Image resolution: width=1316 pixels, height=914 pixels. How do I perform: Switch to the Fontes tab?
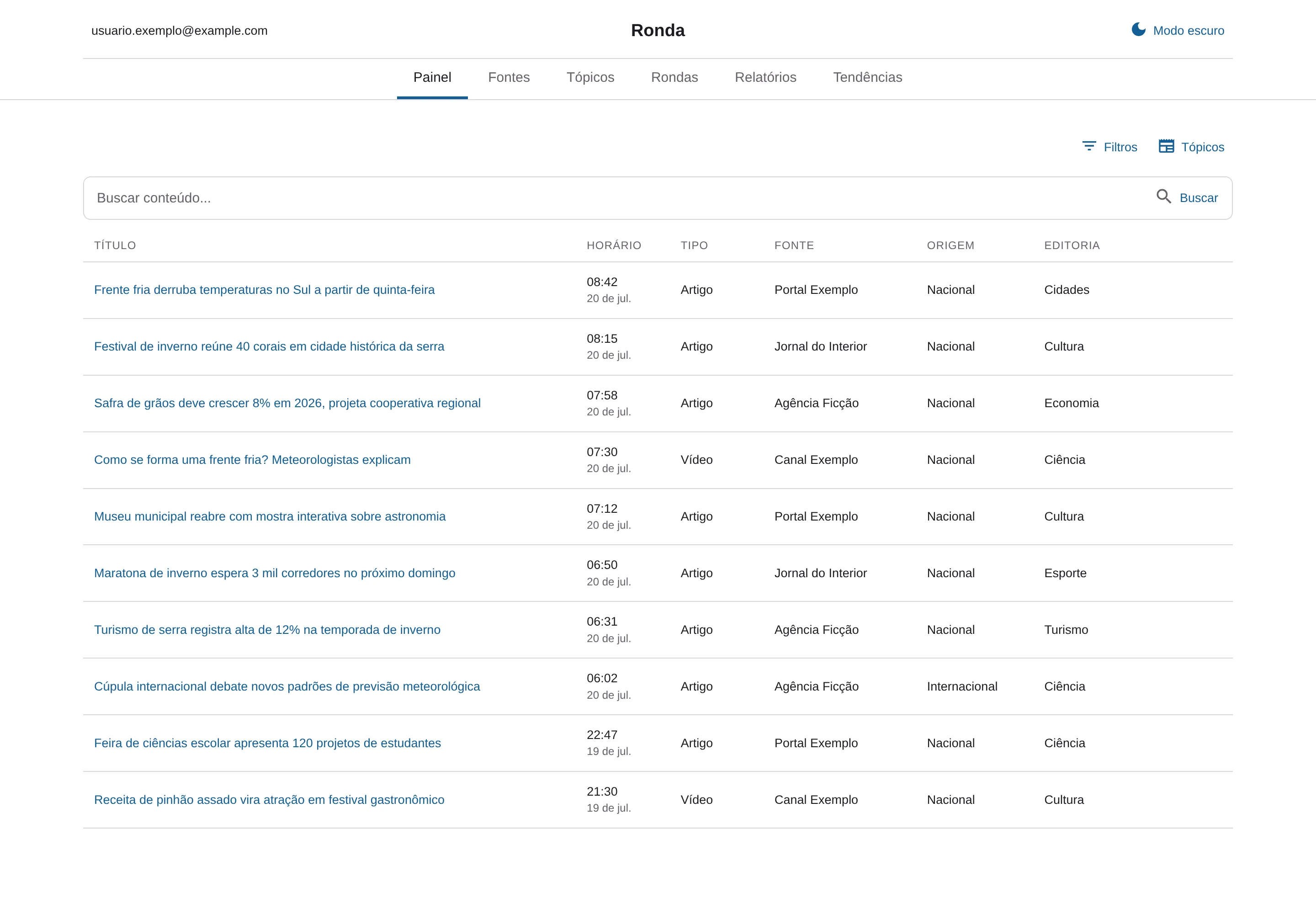pos(509,77)
